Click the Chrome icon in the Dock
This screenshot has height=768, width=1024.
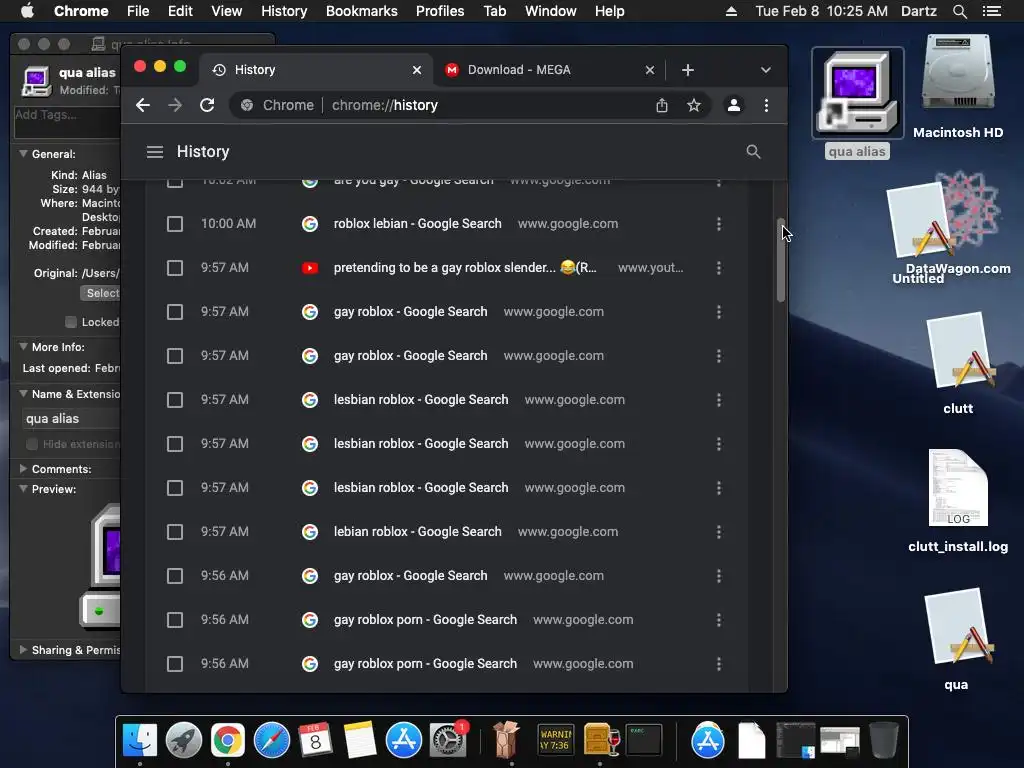227,740
